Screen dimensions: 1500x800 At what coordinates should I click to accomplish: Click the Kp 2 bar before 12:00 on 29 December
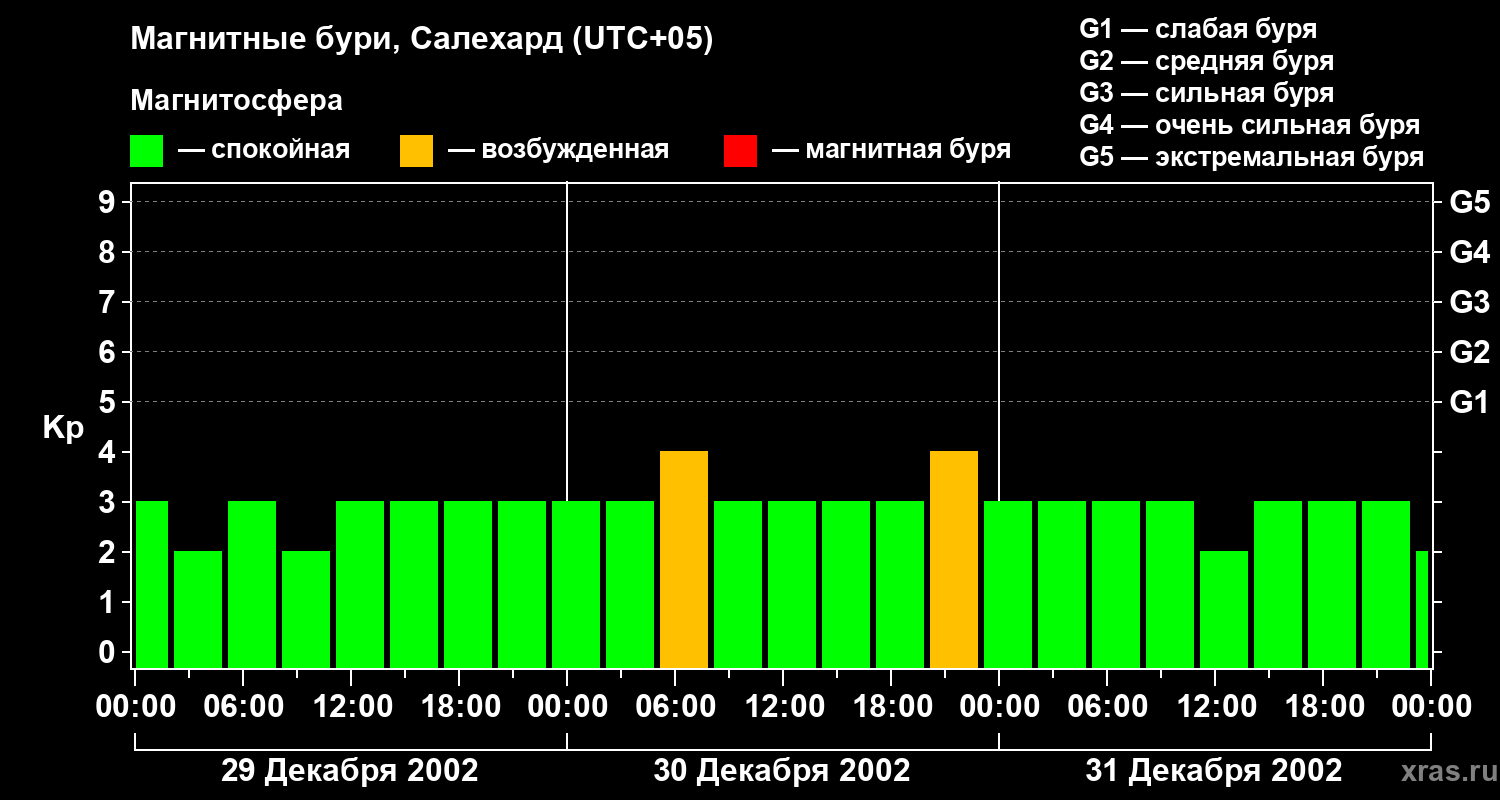pyautogui.click(x=306, y=610)
